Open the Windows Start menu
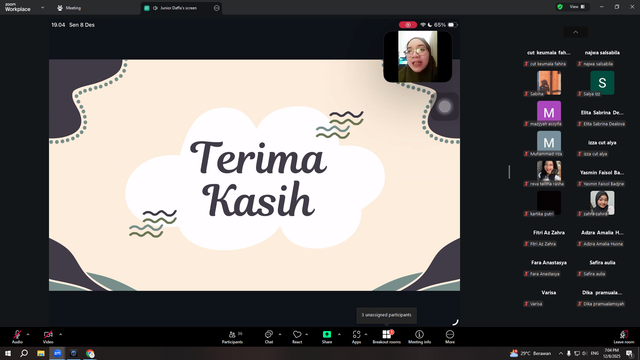This screenshot has width=640, height=360. click(8, 353)
